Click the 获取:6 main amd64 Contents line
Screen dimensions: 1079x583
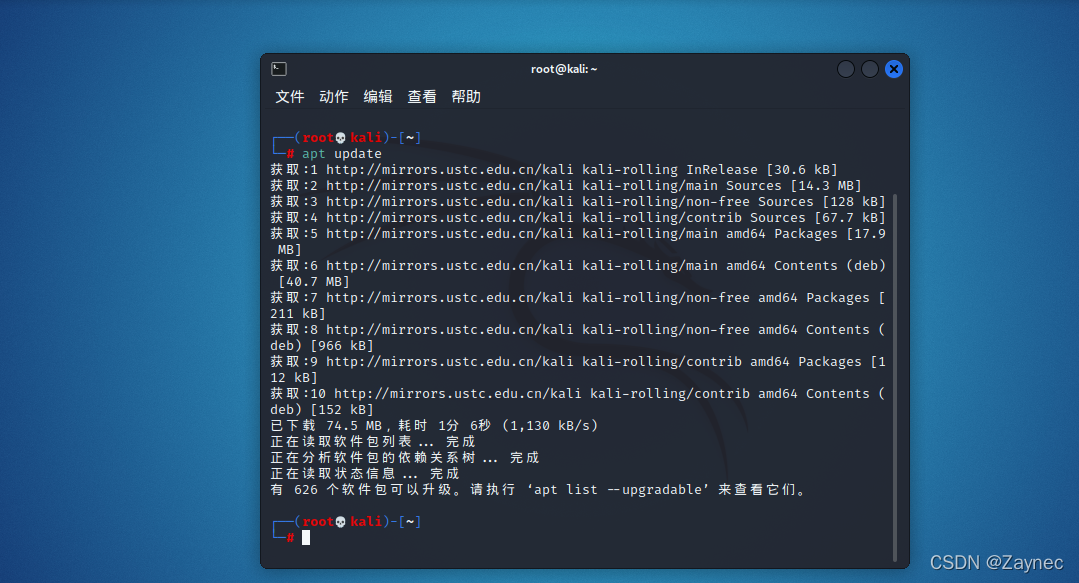click(578, 273)
